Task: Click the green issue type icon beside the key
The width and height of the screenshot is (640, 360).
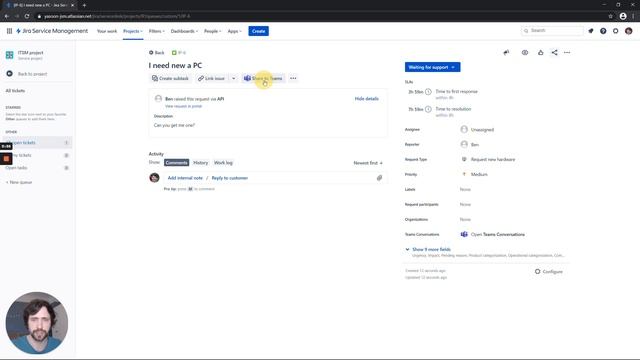Action: 174,53
